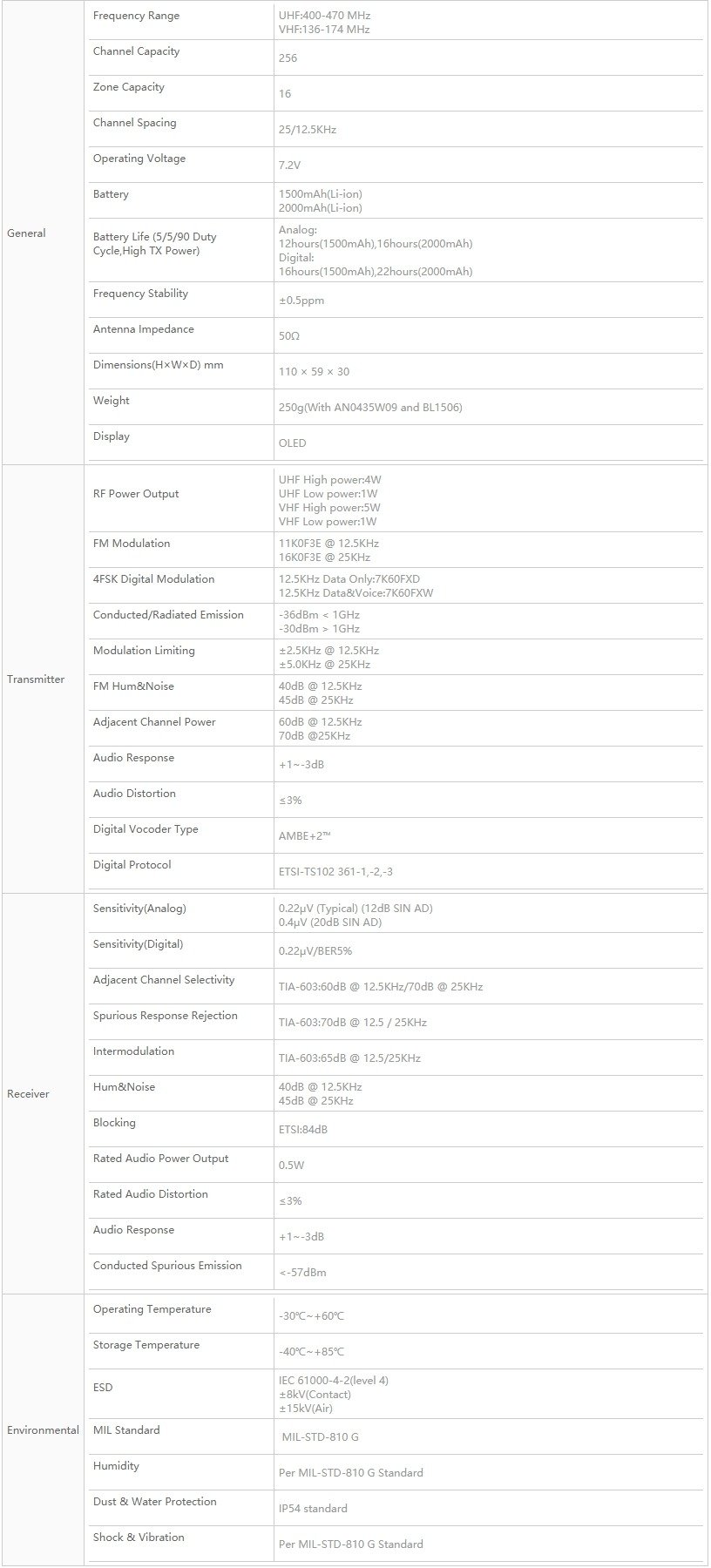The height and width of the screenshot is (1568, 711).
Task: Select the Battery Life row label
Action: click(x=155, y=244)
